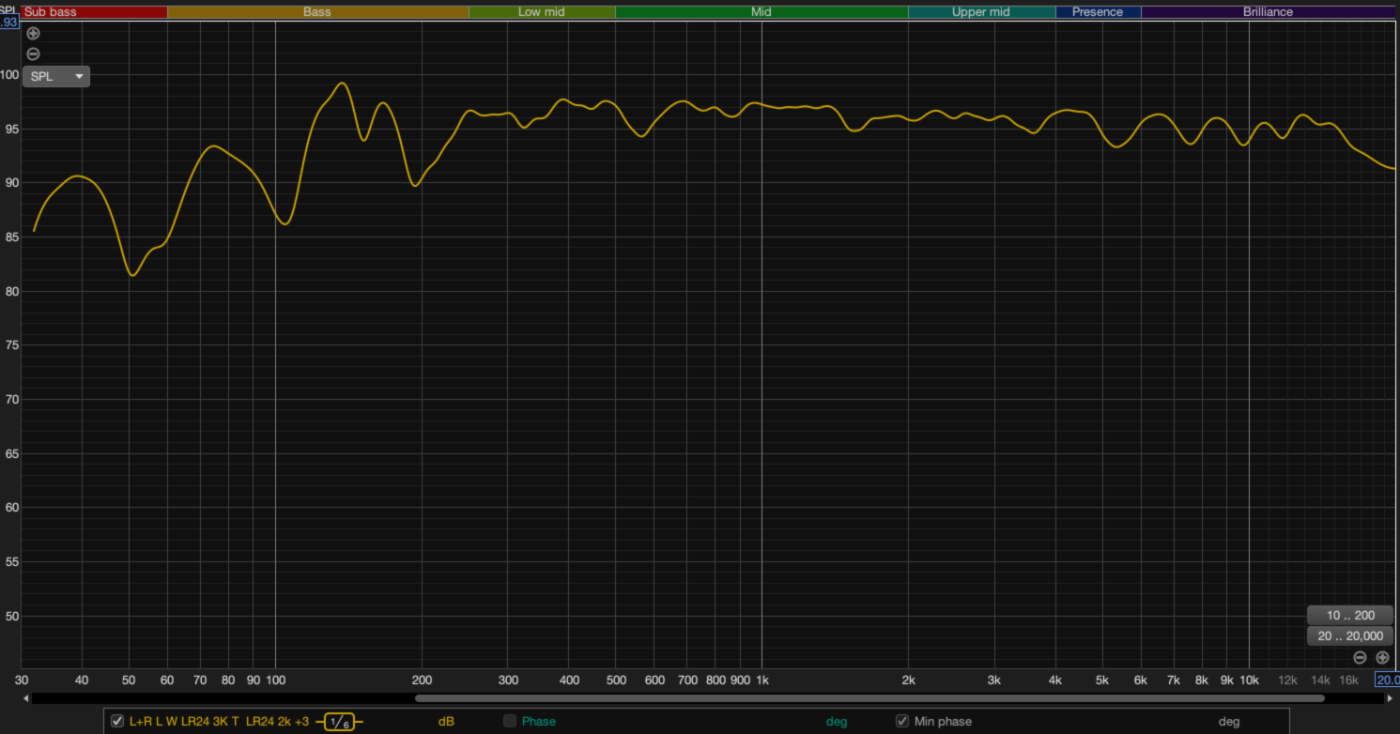Click the vertical zoom out icon
The image size is (1400, 734).
pyautogui.click(x=33, y=54)
